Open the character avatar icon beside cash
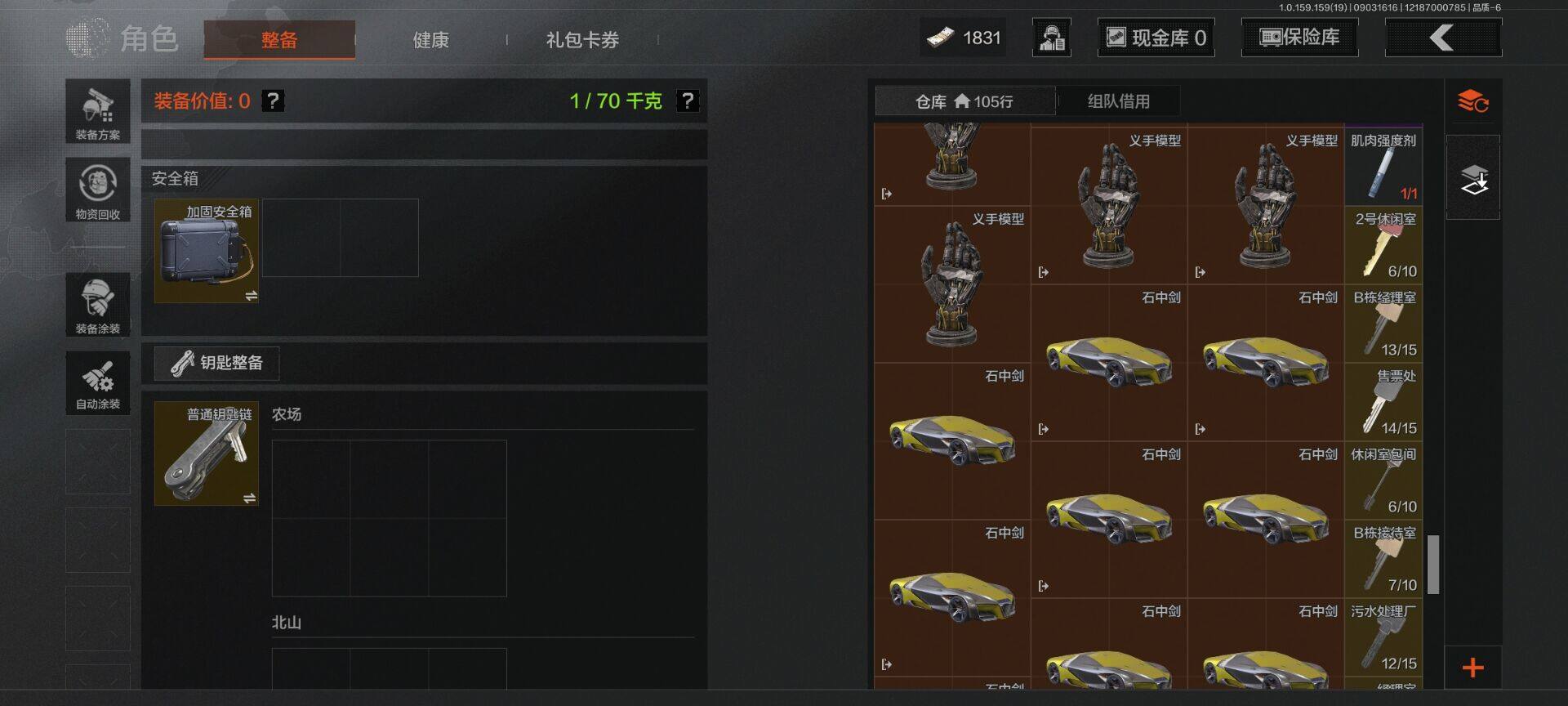Image resolution: width=1568 pixels, height=706 pixels. coord(1052,38)
